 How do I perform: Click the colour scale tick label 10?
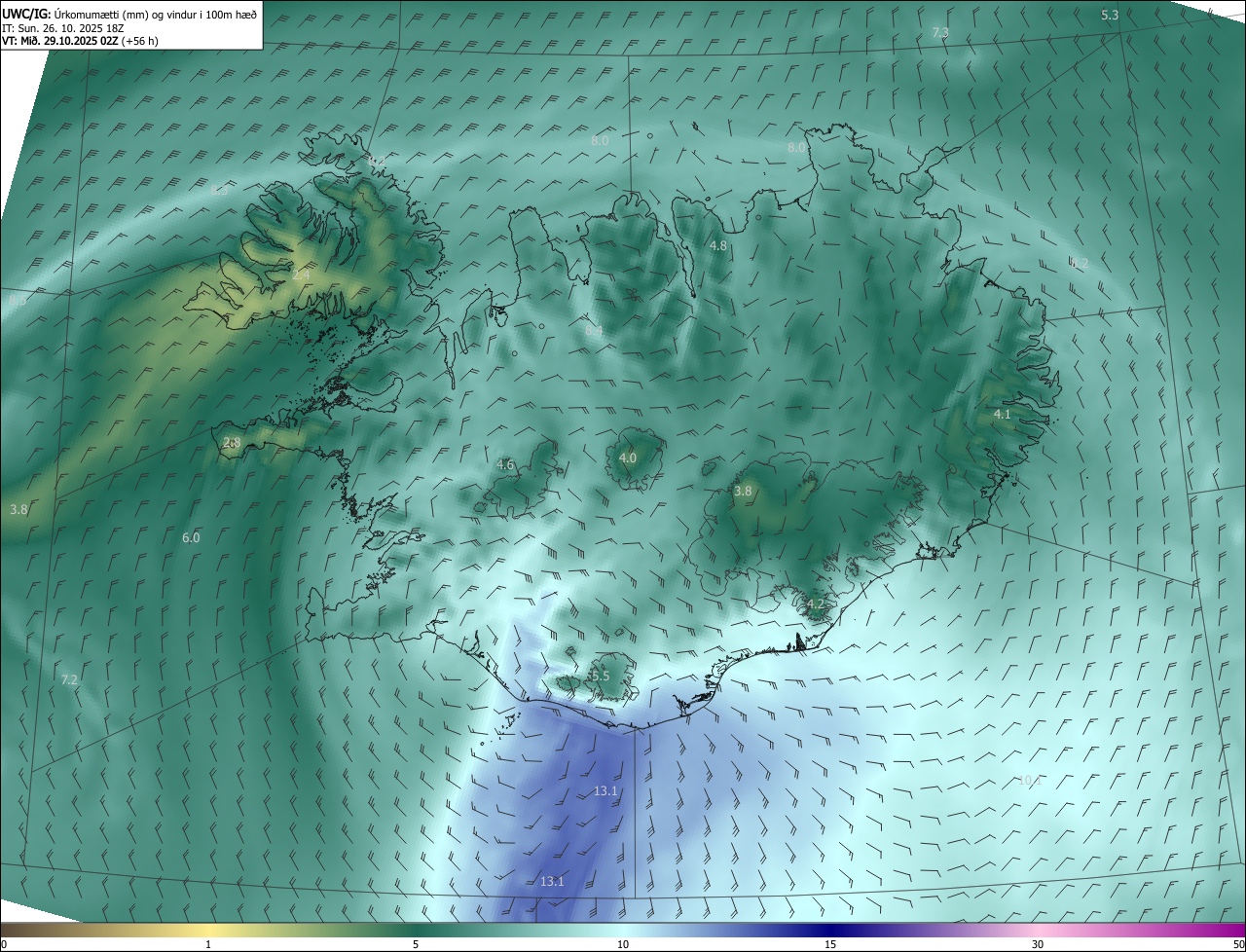click(x=623, y=944)
